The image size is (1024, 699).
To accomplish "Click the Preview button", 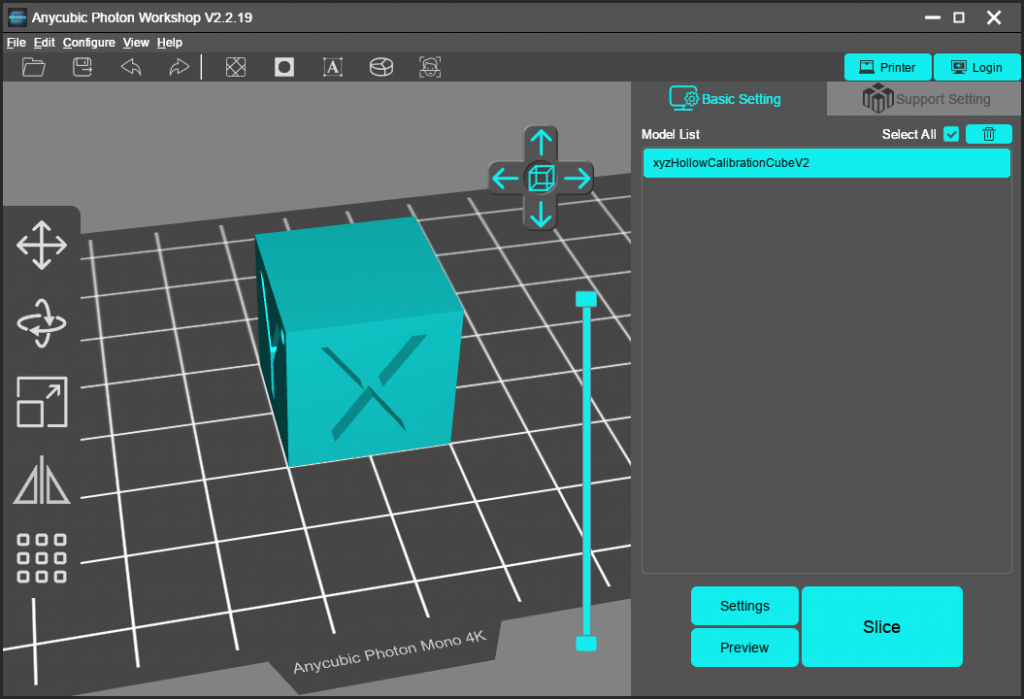I will pyautogui.click(x=744, y=647).
